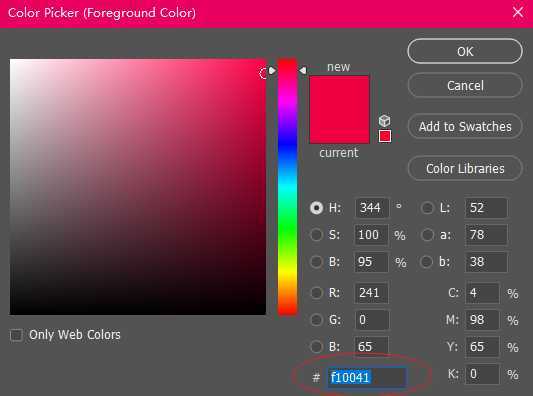Viewport: 533px width, 396px height.
Task: Click the Cancel button
Action: pos(465,85)
